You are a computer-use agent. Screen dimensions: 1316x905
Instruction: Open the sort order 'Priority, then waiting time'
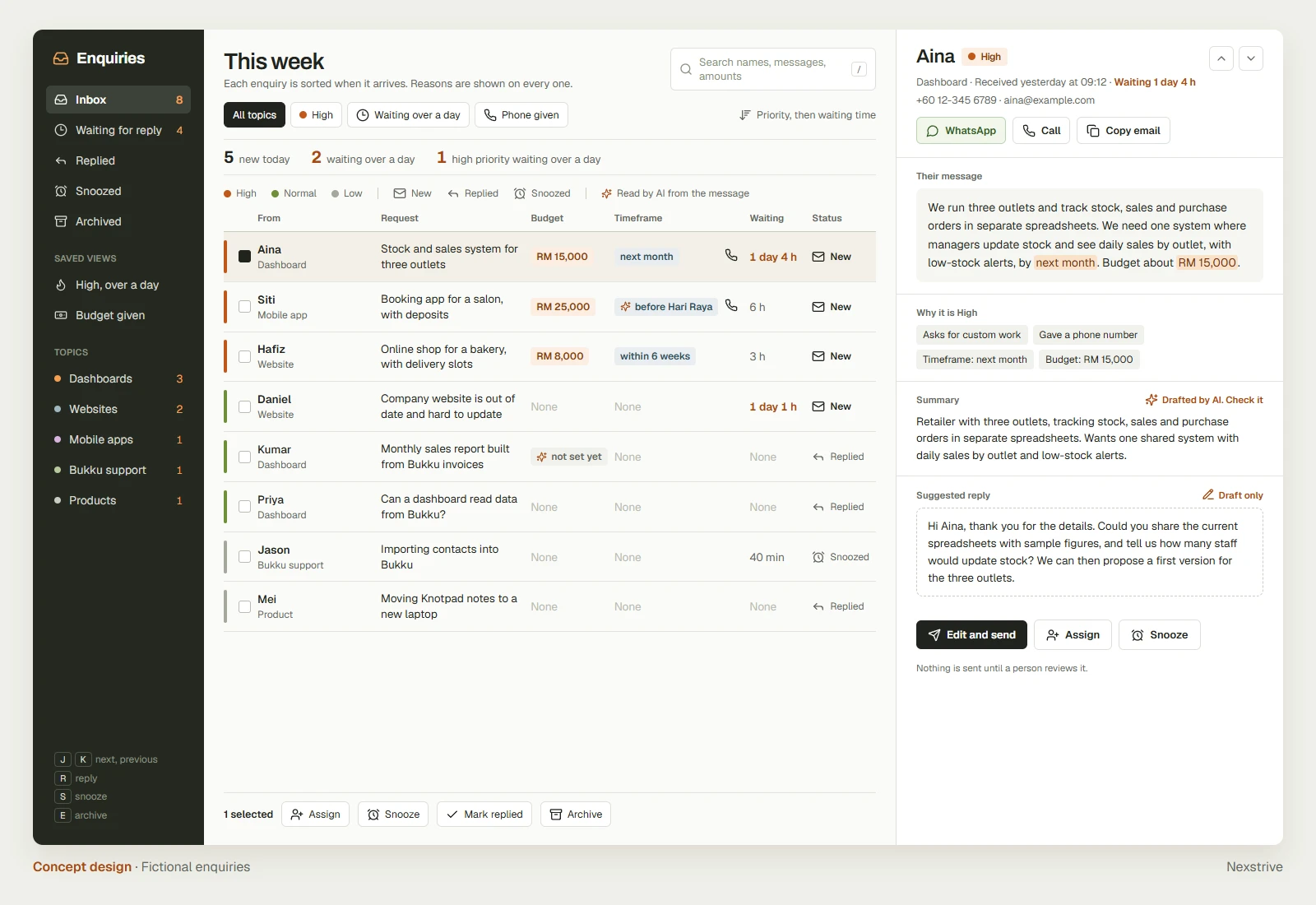(807, 115)
